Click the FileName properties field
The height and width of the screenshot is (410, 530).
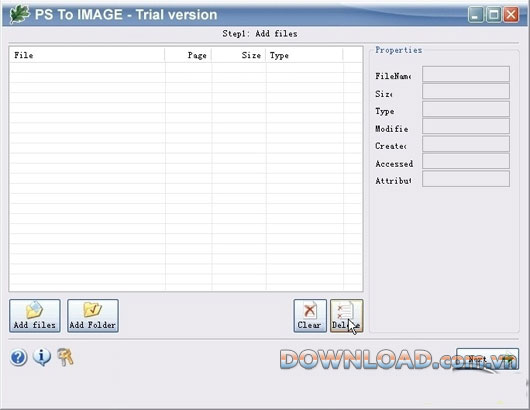point(466,74)
